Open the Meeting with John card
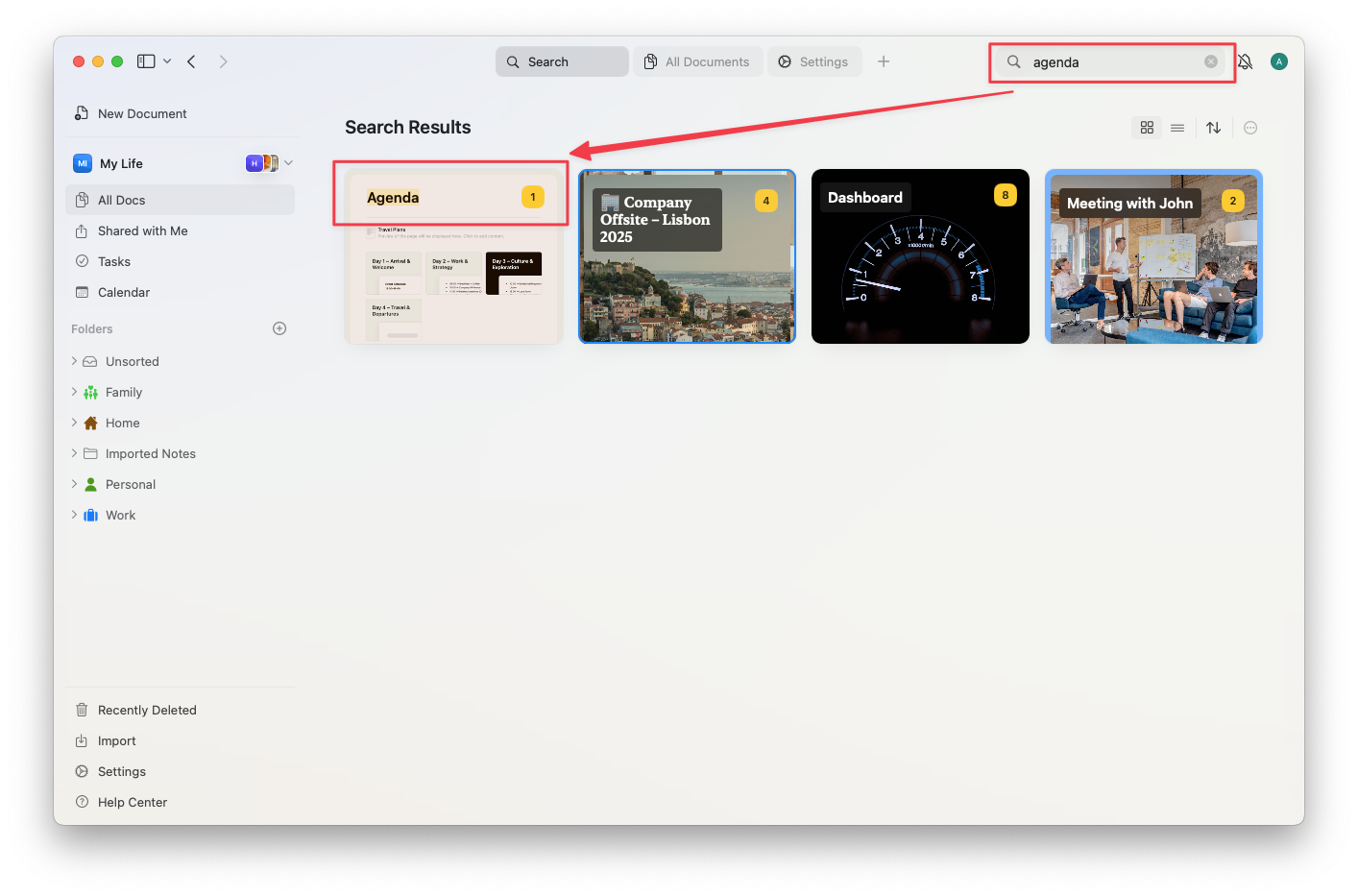Image resolution: width=1358 pixels, height=896 pixels. 1153,256
